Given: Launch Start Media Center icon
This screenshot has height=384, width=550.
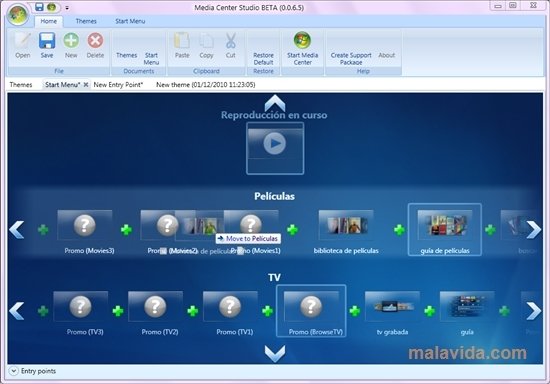Looking at the screenshot, I should (x=302, y=40).
